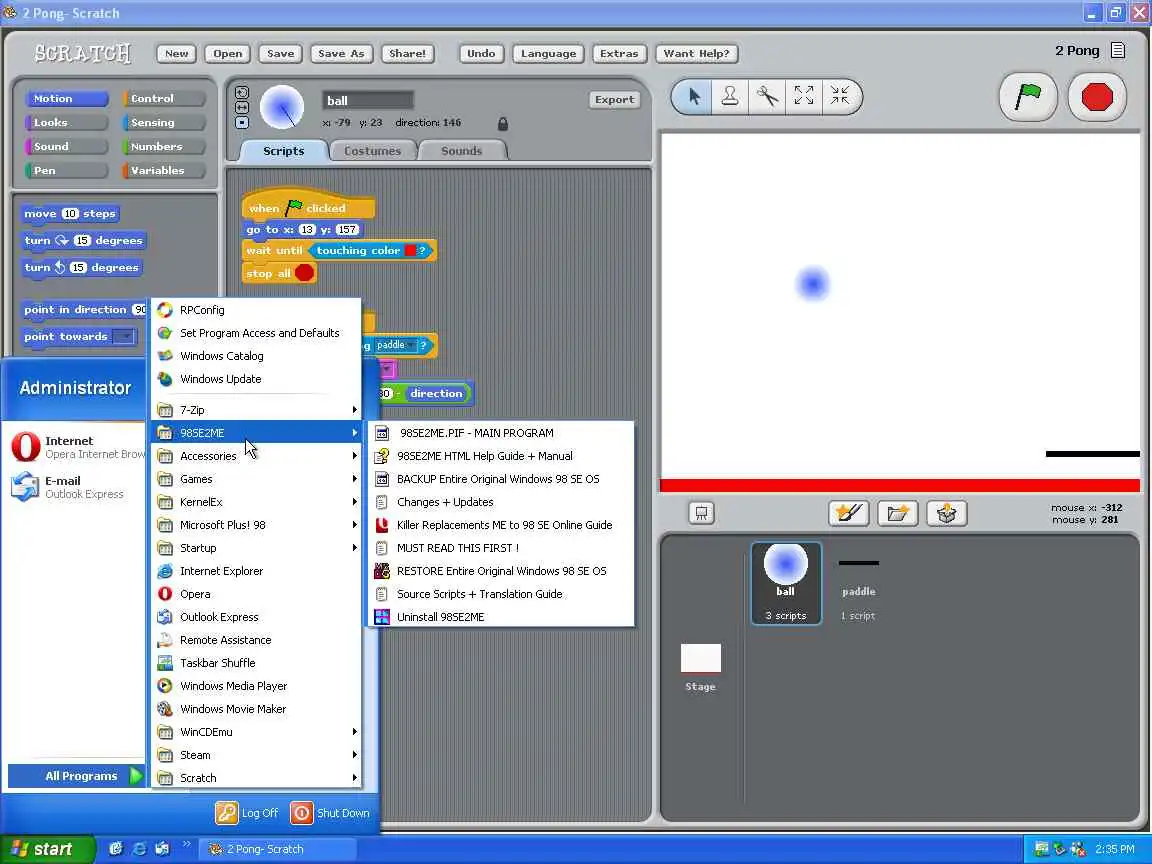Expand the Accessories submenu

tap(256, 456)
